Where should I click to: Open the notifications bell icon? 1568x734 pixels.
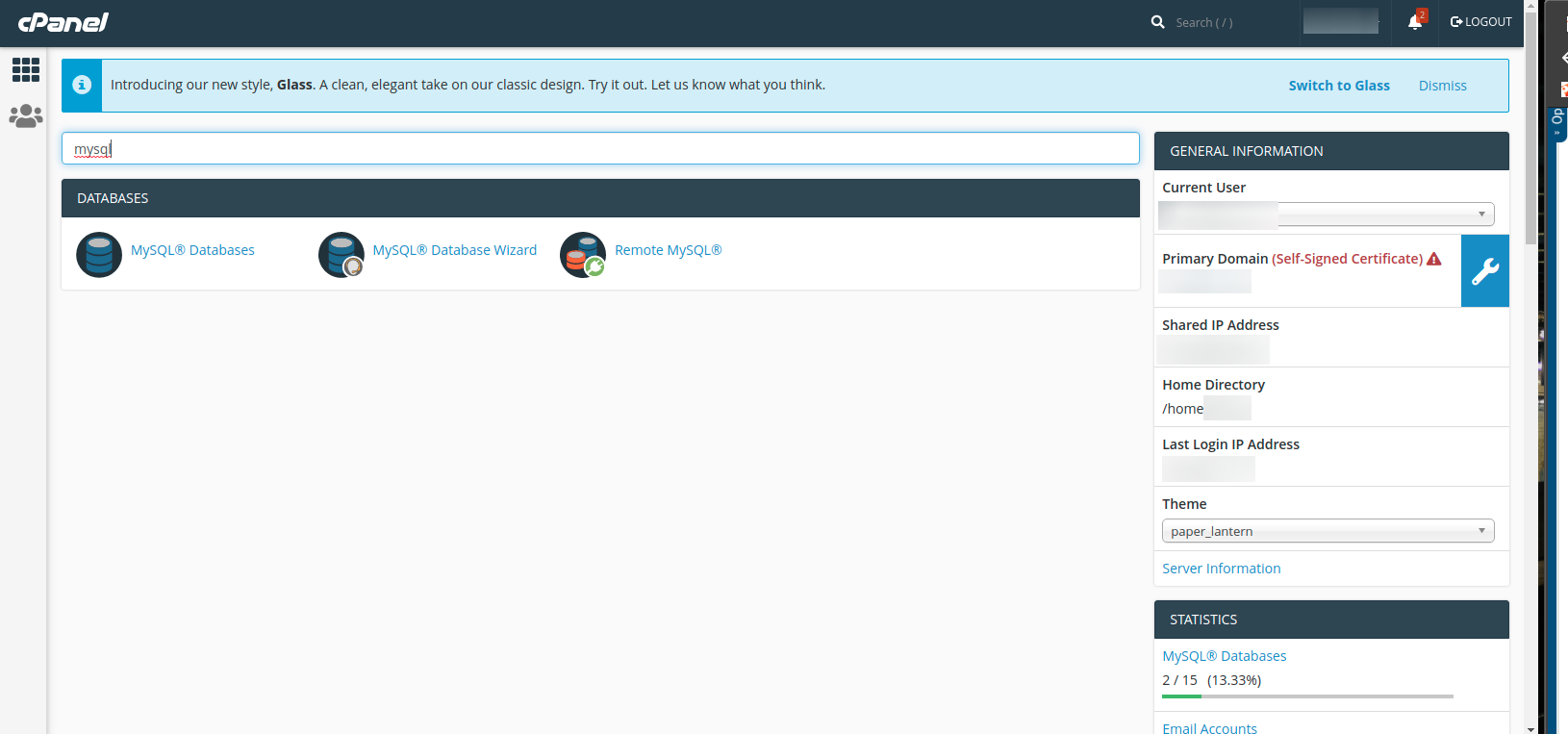click(1415, 22)
